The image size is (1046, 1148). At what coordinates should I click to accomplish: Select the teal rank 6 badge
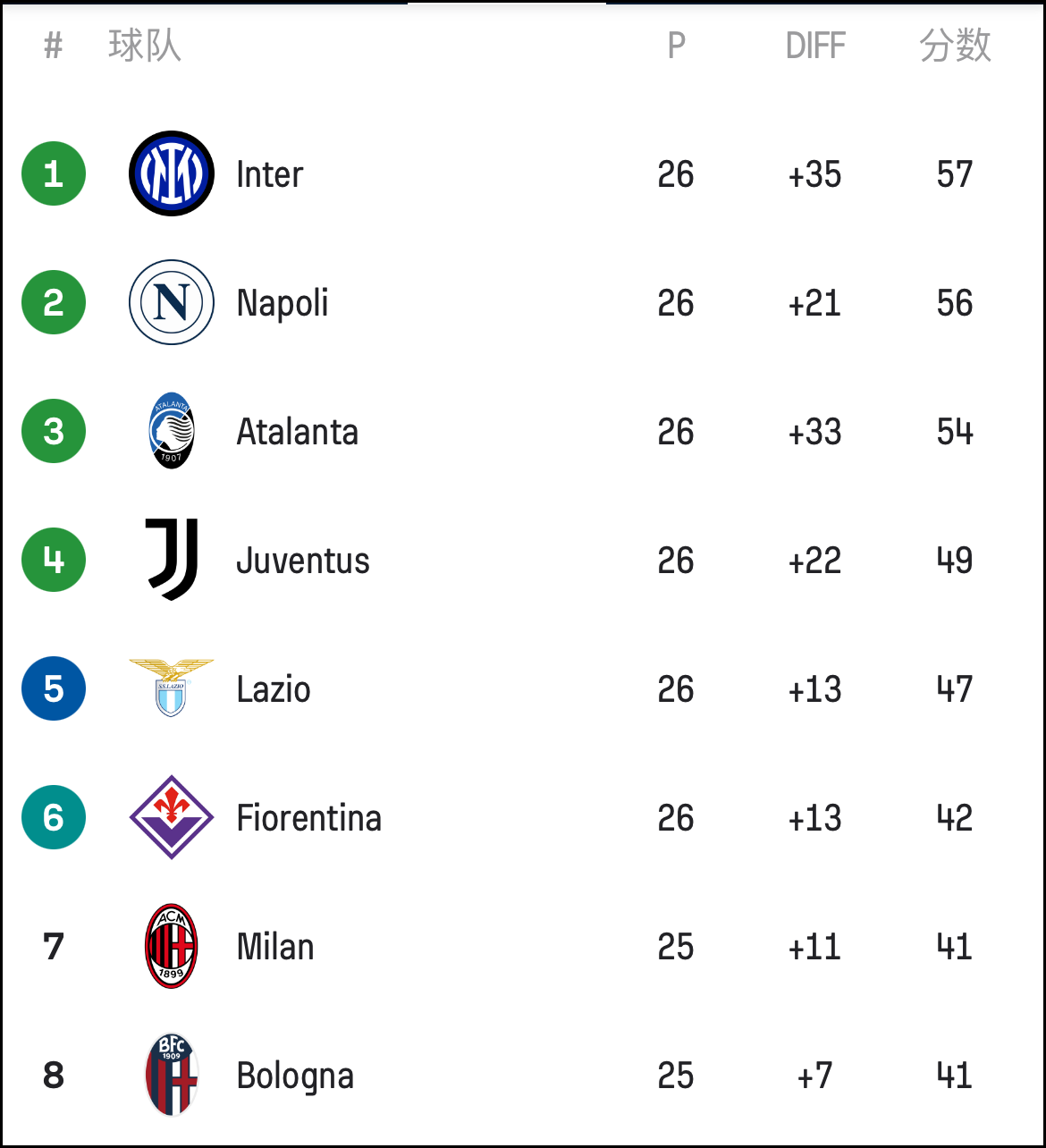[x=54, y=817]
